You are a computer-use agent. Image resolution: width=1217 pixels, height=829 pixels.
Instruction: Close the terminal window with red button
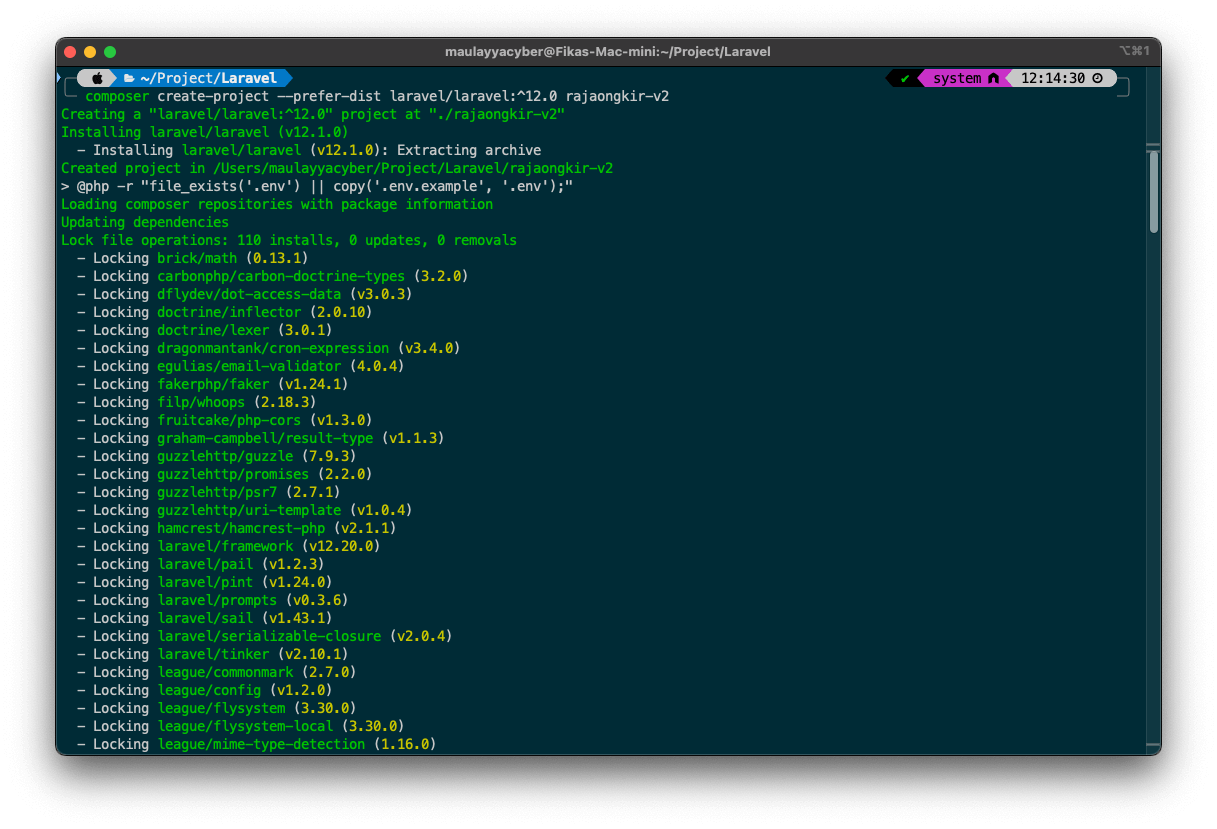pos(70,51)
